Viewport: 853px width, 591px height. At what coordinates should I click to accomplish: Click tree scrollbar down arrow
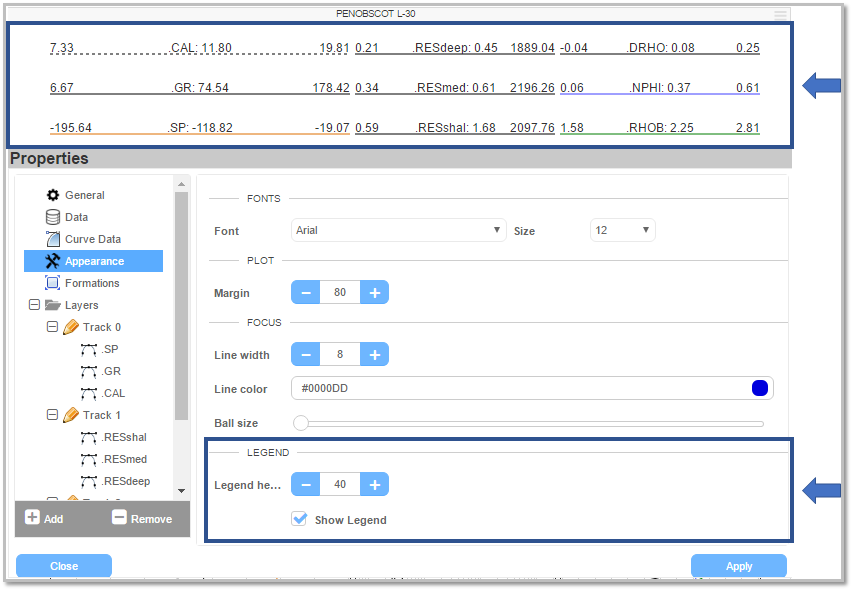pyautogui.click(x=182, y=491)
